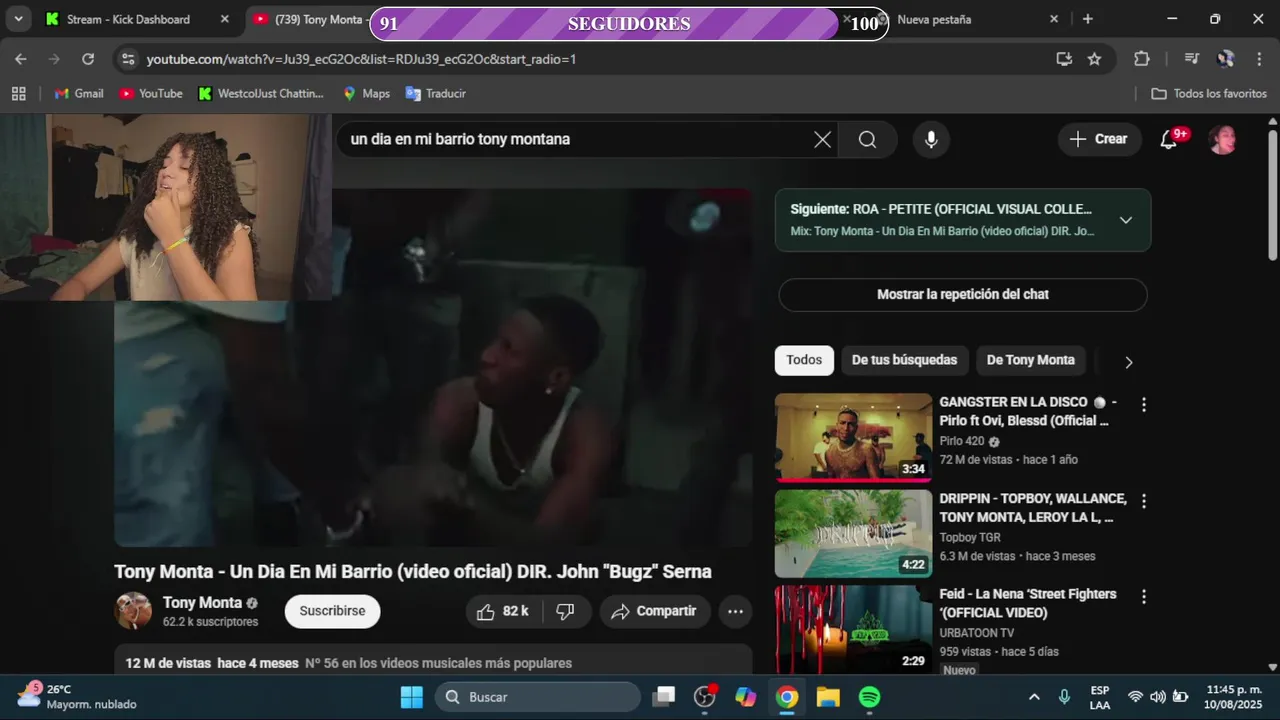This screenshot has width=1280, height=720.
Task: Show hidden system tray icons
Action: pyautogui.click(x=1034, y=696)
